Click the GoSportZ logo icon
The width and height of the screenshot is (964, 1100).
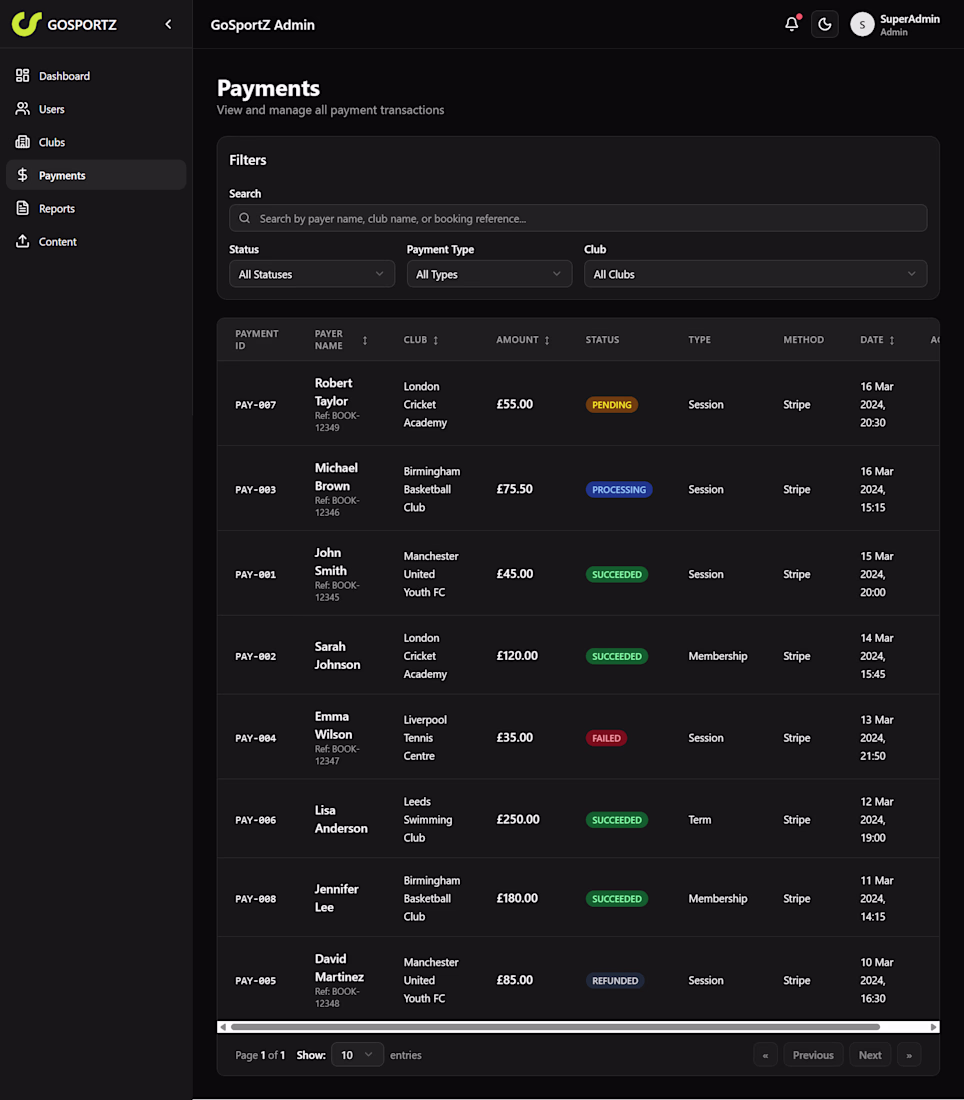click(27, 24)
